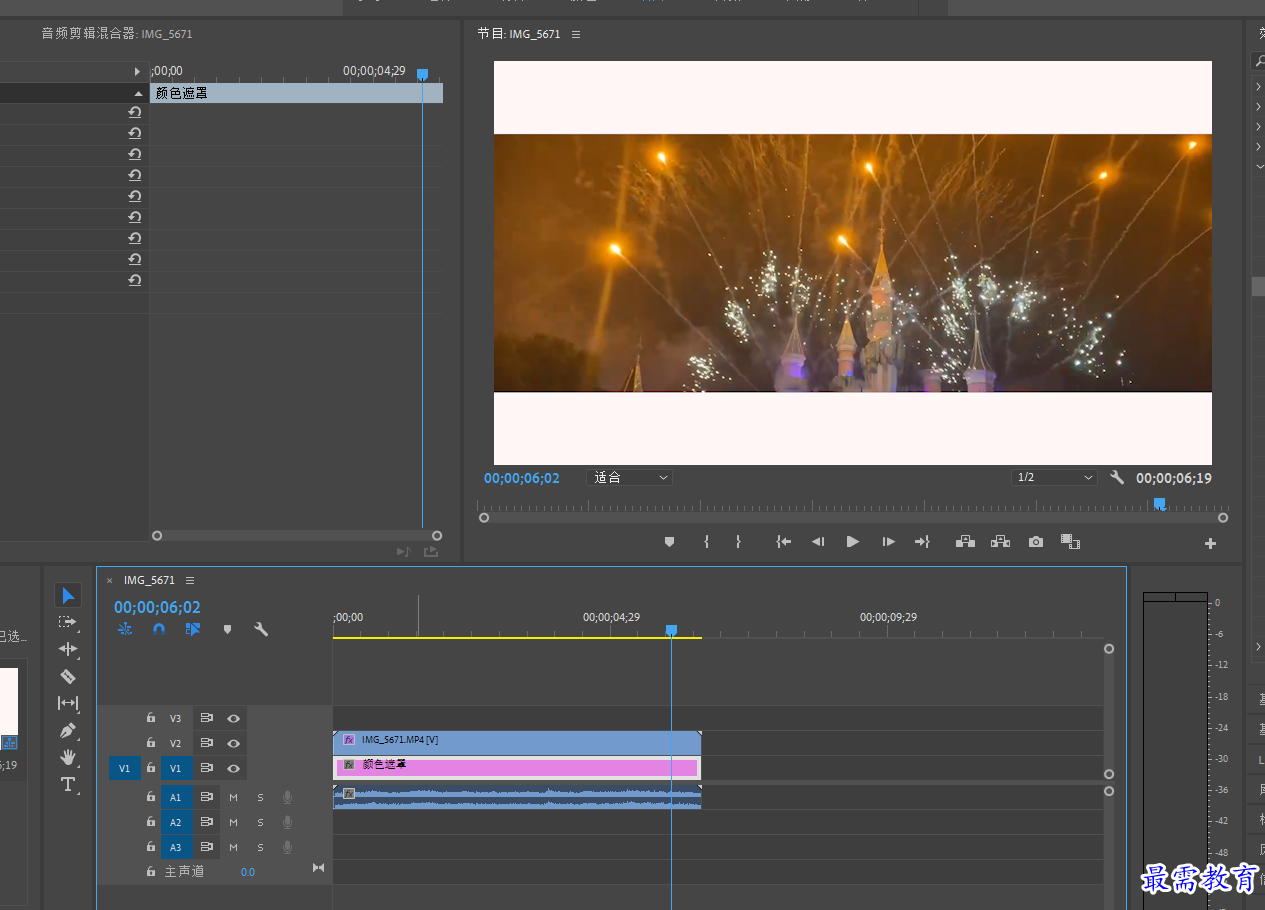
Task: Select IMG_5671.MP4 video clip on V2
Action: (x=517, y=743)
